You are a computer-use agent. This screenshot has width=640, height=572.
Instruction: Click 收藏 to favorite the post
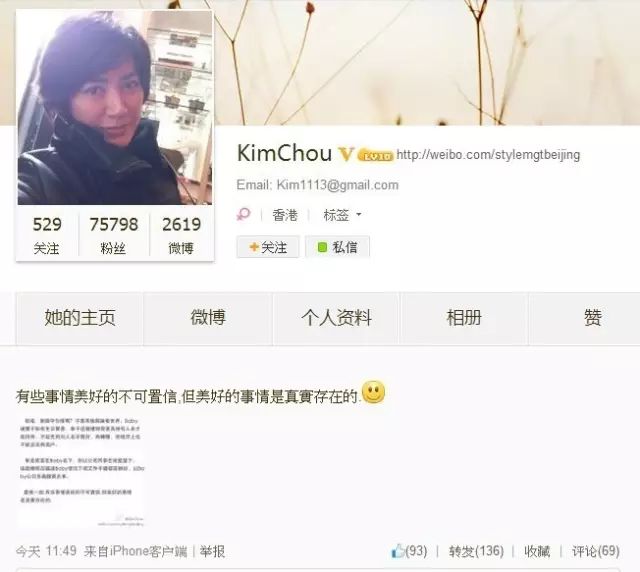click(x=537, y=551)
